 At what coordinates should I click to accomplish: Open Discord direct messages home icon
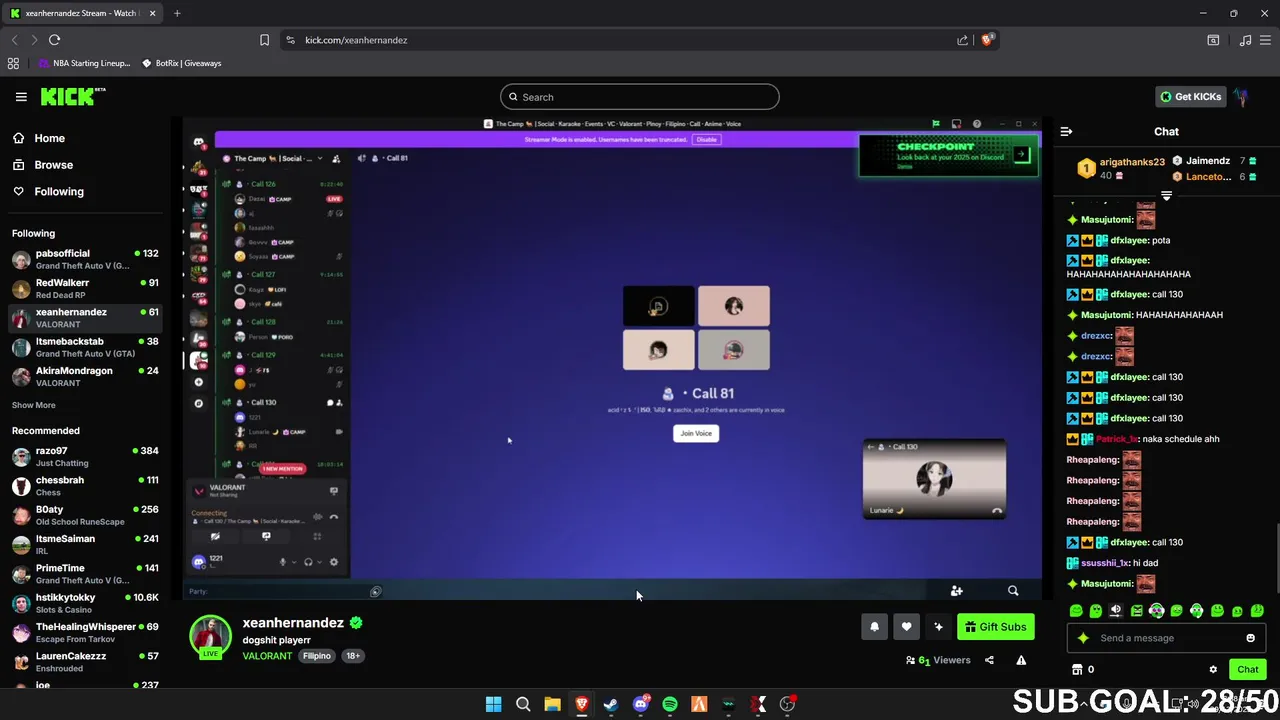tap(198, 142)
